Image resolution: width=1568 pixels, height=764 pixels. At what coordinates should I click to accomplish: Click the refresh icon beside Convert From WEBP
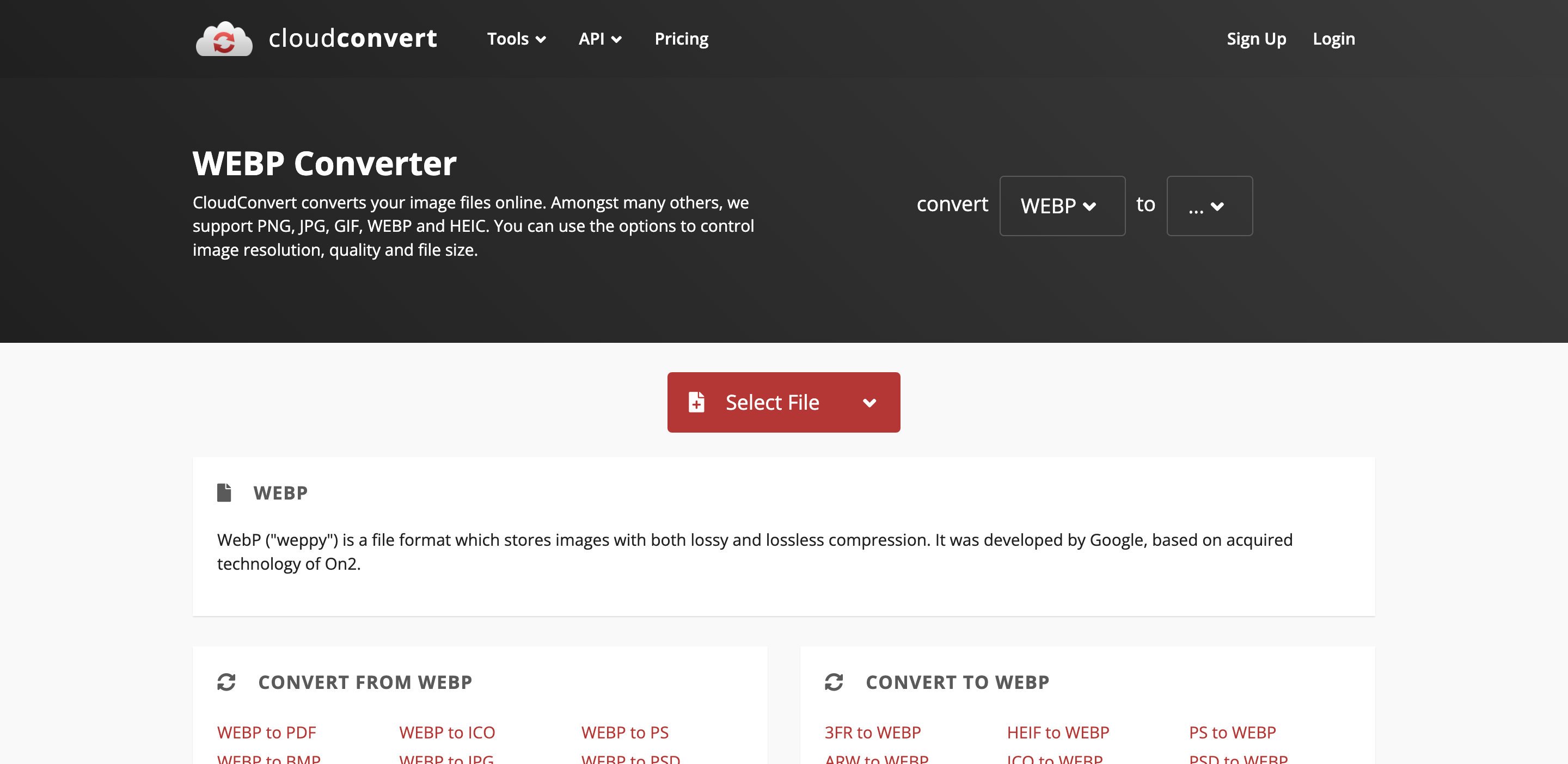pyautogui.click(x=226, y=682)
